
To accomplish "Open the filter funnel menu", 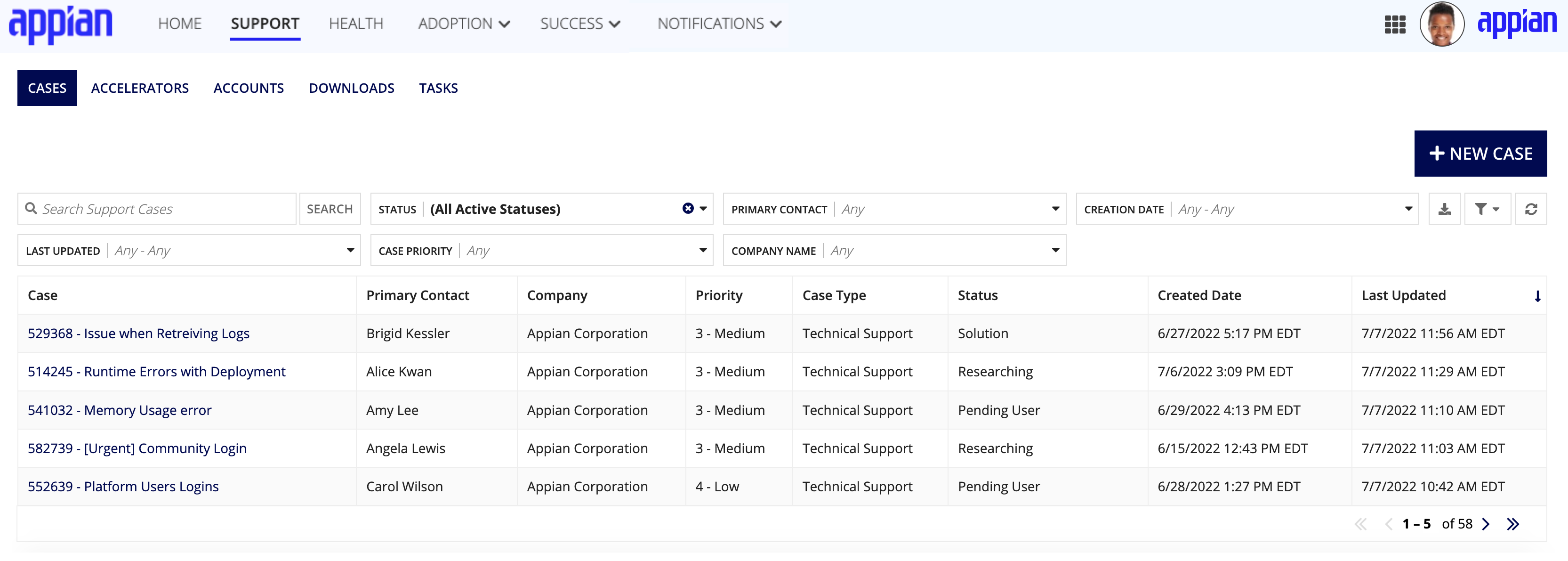I will [x=1487, y=209].
